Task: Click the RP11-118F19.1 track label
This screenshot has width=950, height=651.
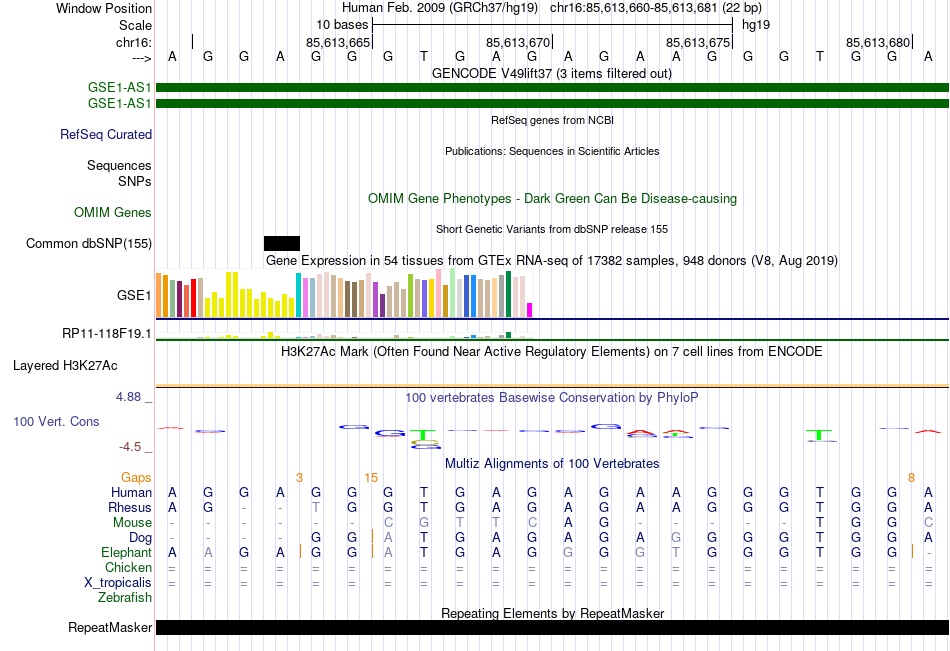Action: point(107,333)
